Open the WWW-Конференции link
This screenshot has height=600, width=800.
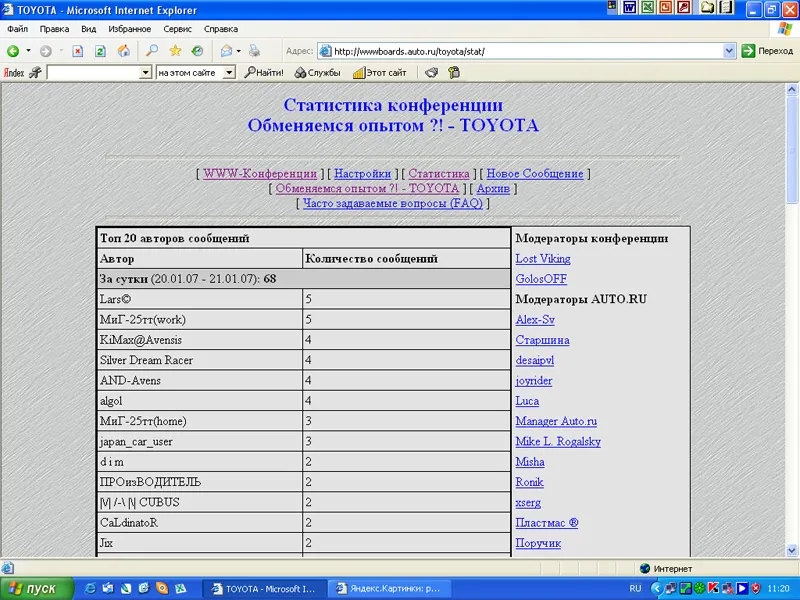pyautogui.click(x=260, y=173)
